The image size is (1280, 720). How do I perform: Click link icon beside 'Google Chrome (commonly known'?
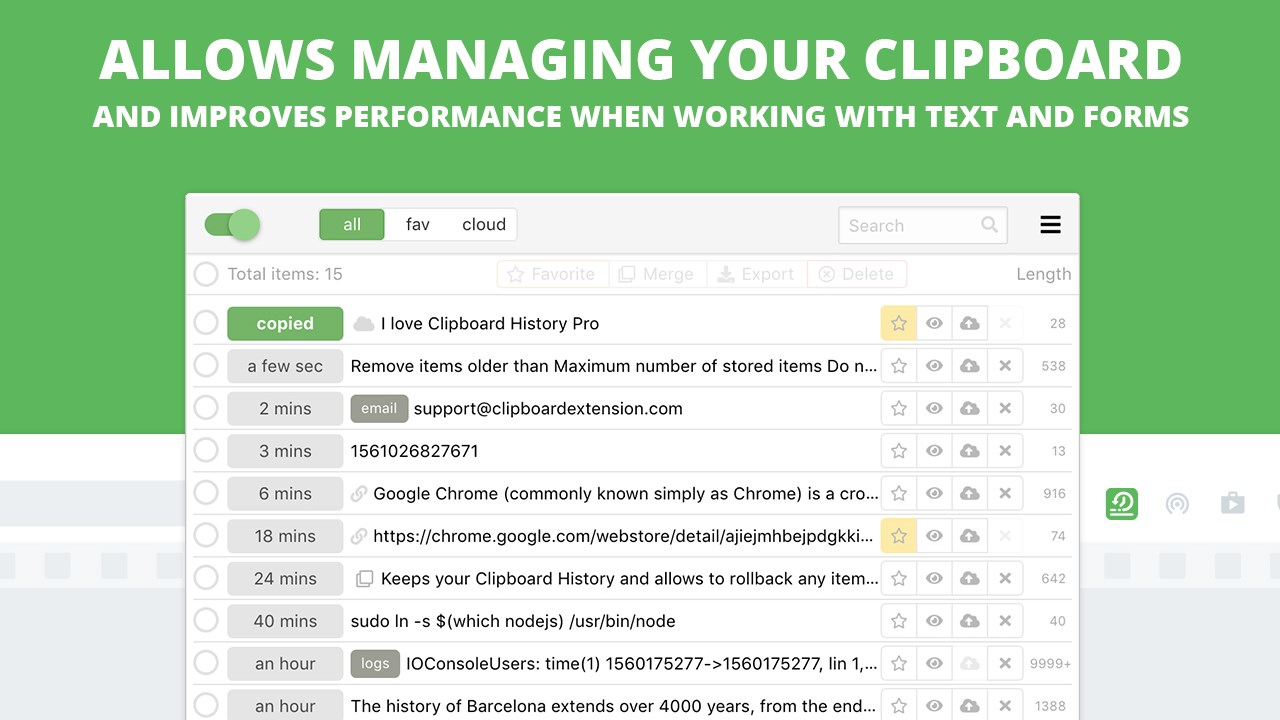pyautogui.click(x=359, y=493)
